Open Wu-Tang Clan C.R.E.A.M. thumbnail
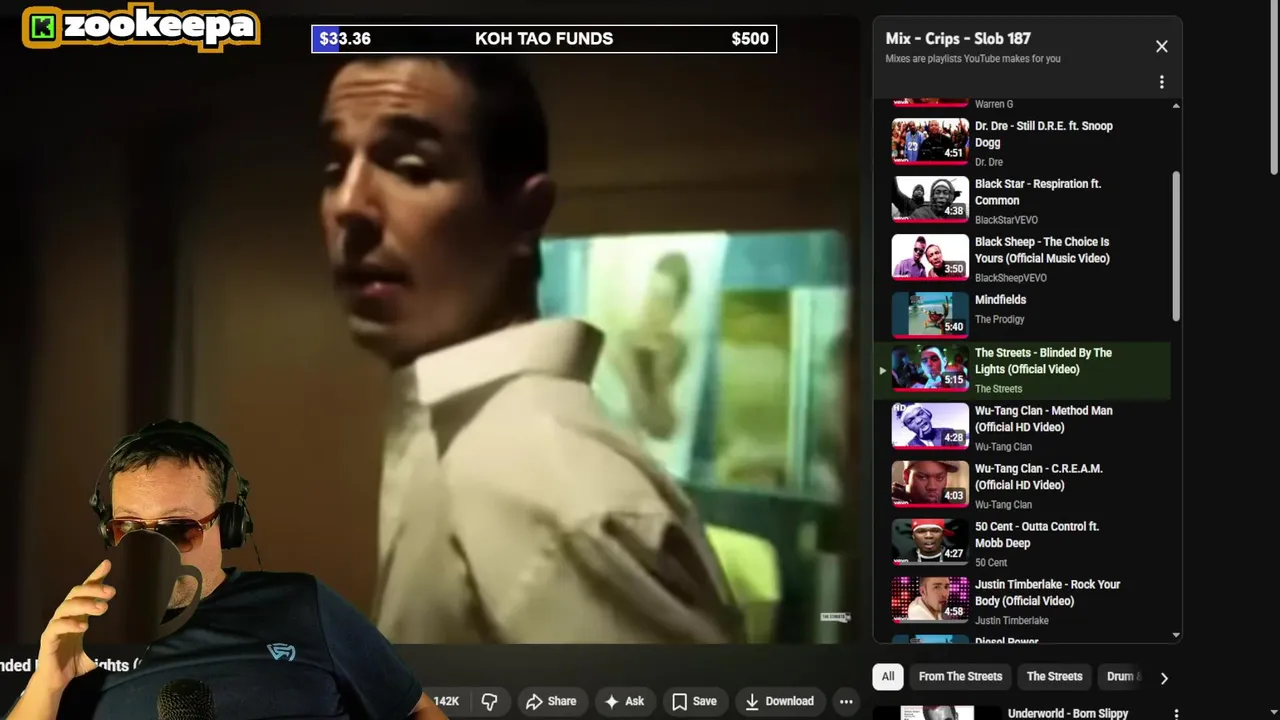The width and height of the screenshot is (1280, 720). 930,483
